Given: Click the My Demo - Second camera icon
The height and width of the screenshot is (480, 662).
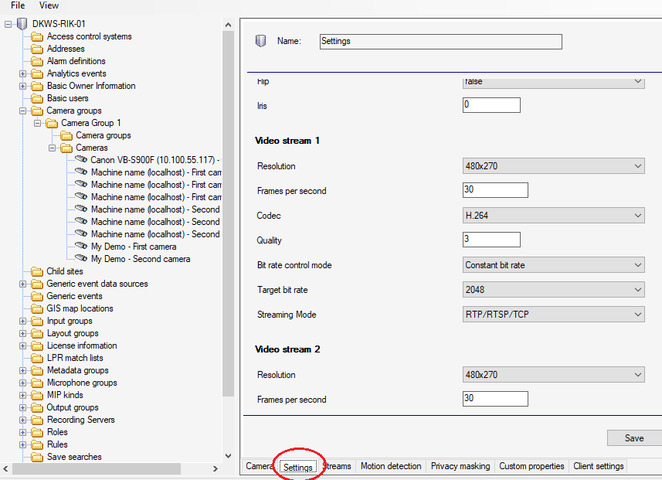Looking at the screenshot, I should [81, 259].
